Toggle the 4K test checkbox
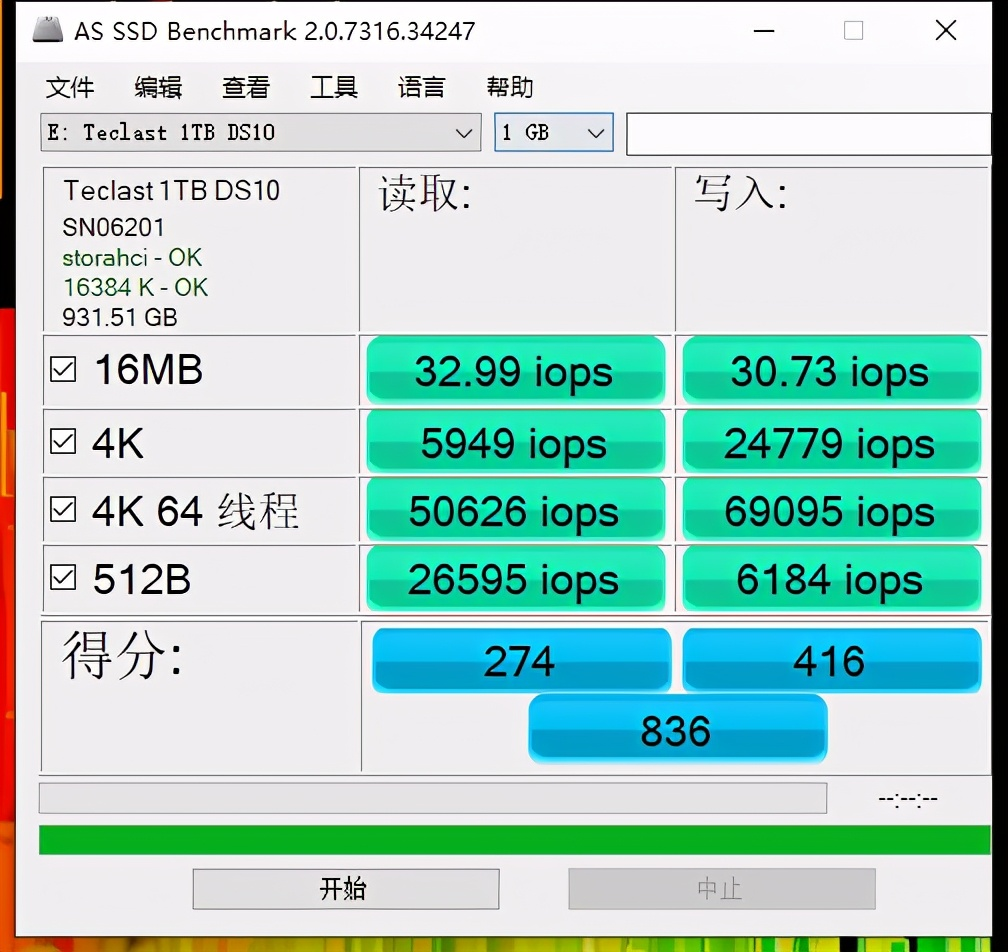1008x952 pixels. (63, 442)
